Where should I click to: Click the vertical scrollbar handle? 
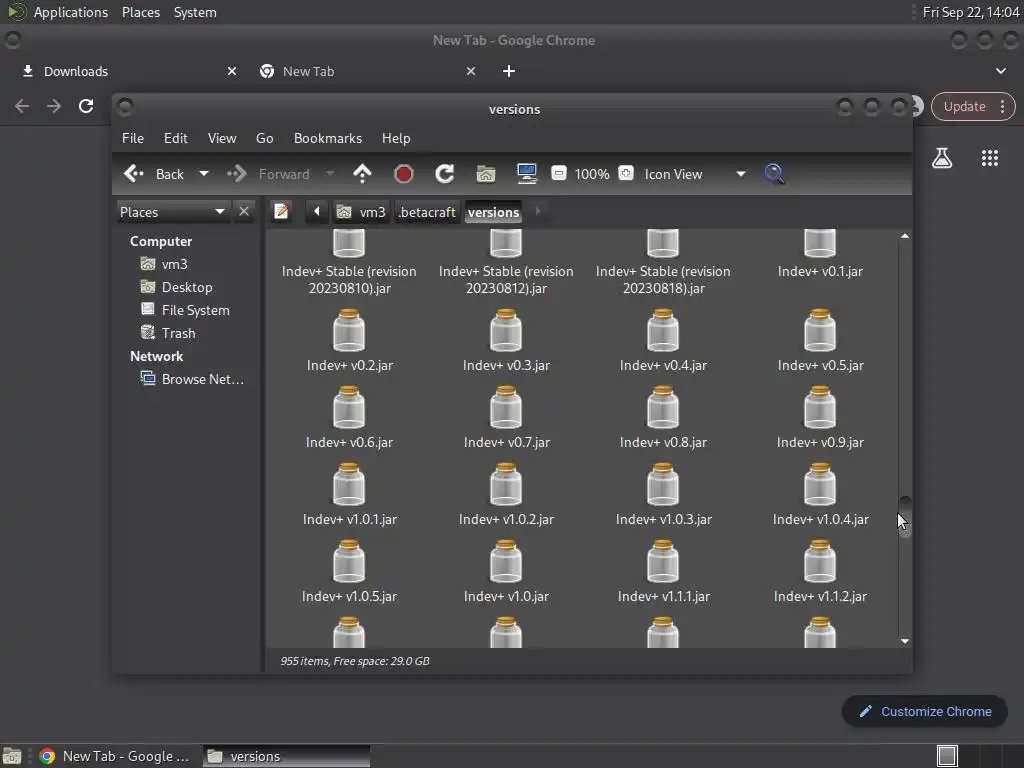[905, 516]
